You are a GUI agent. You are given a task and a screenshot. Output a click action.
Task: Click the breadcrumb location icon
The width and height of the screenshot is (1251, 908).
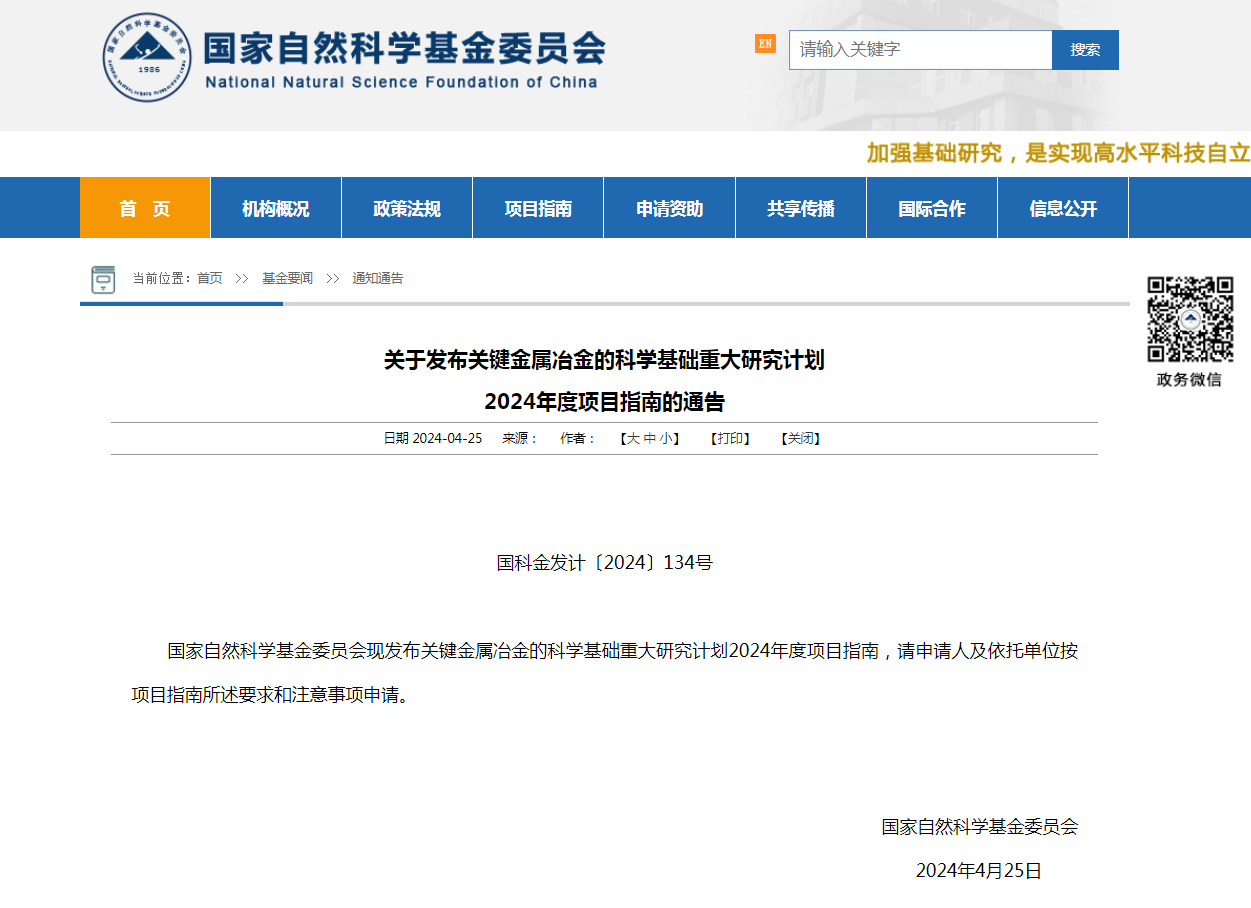pyautogui.click(x=103, y=279)
